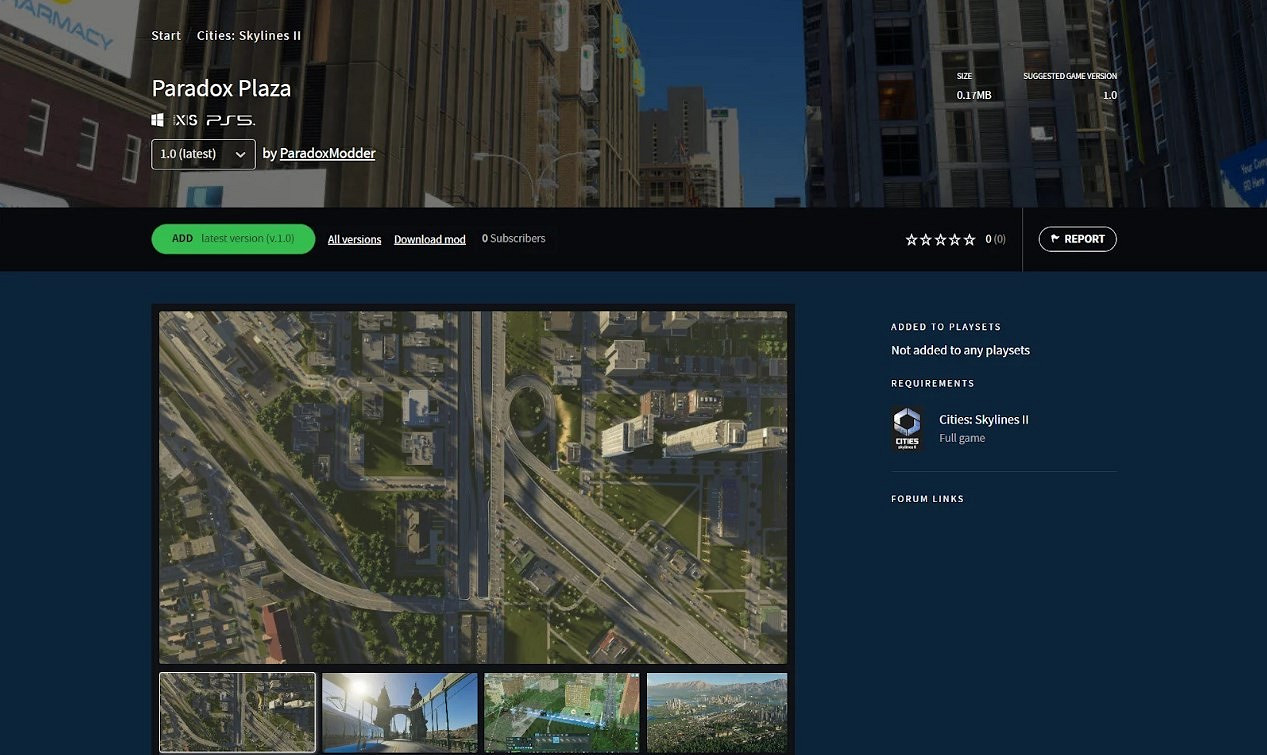Visit the ParadoxModder author profile link
The image size is (1267, 755).
pyautogui.click(x=327, y=154)
